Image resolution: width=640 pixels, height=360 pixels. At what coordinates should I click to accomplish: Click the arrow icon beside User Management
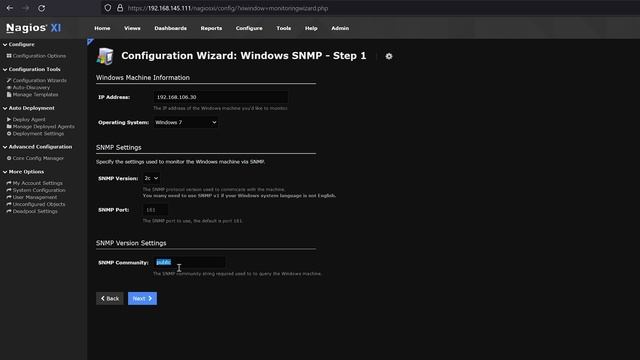coord(9,197)
